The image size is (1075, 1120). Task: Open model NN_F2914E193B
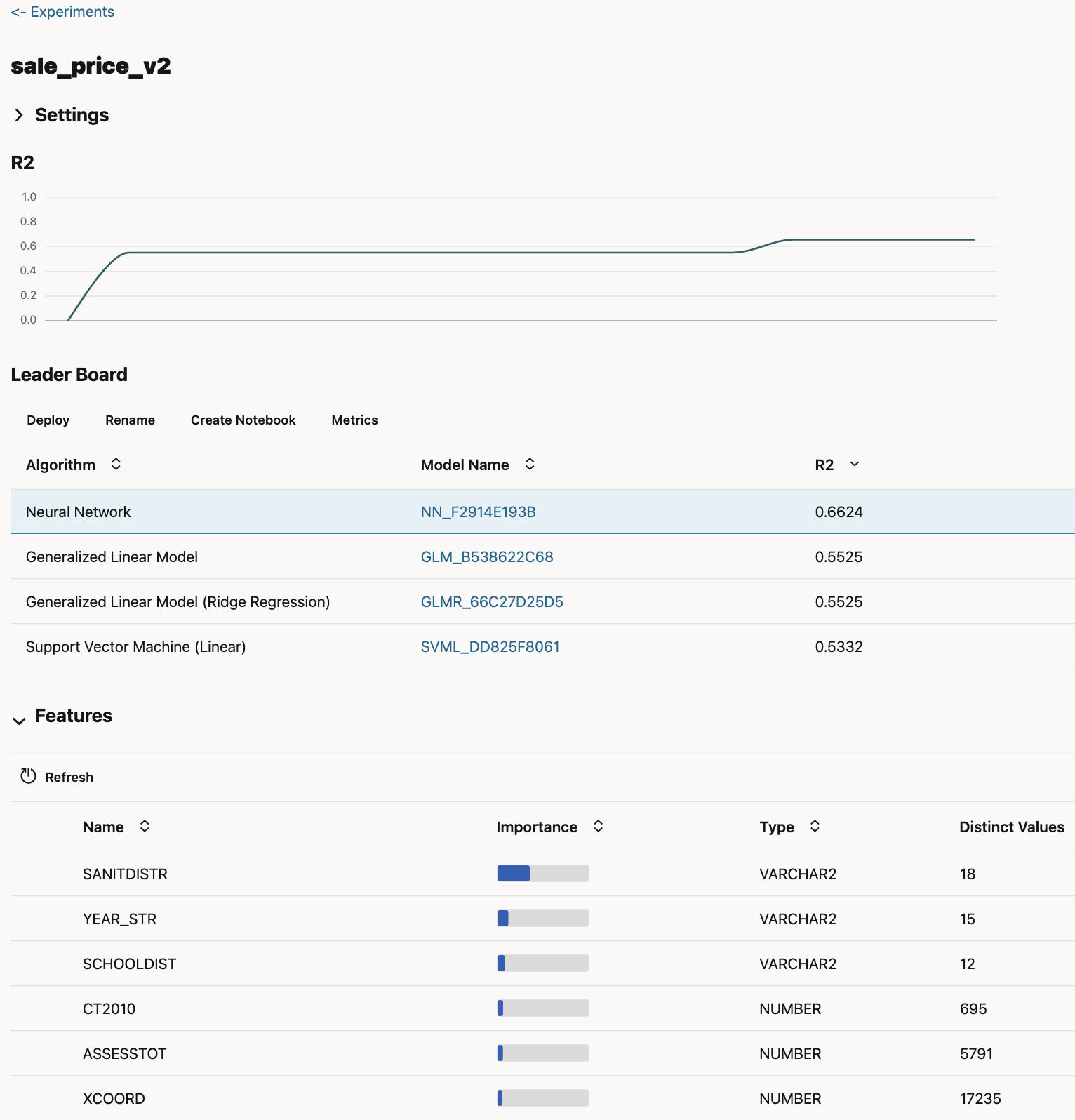[478, 512]
